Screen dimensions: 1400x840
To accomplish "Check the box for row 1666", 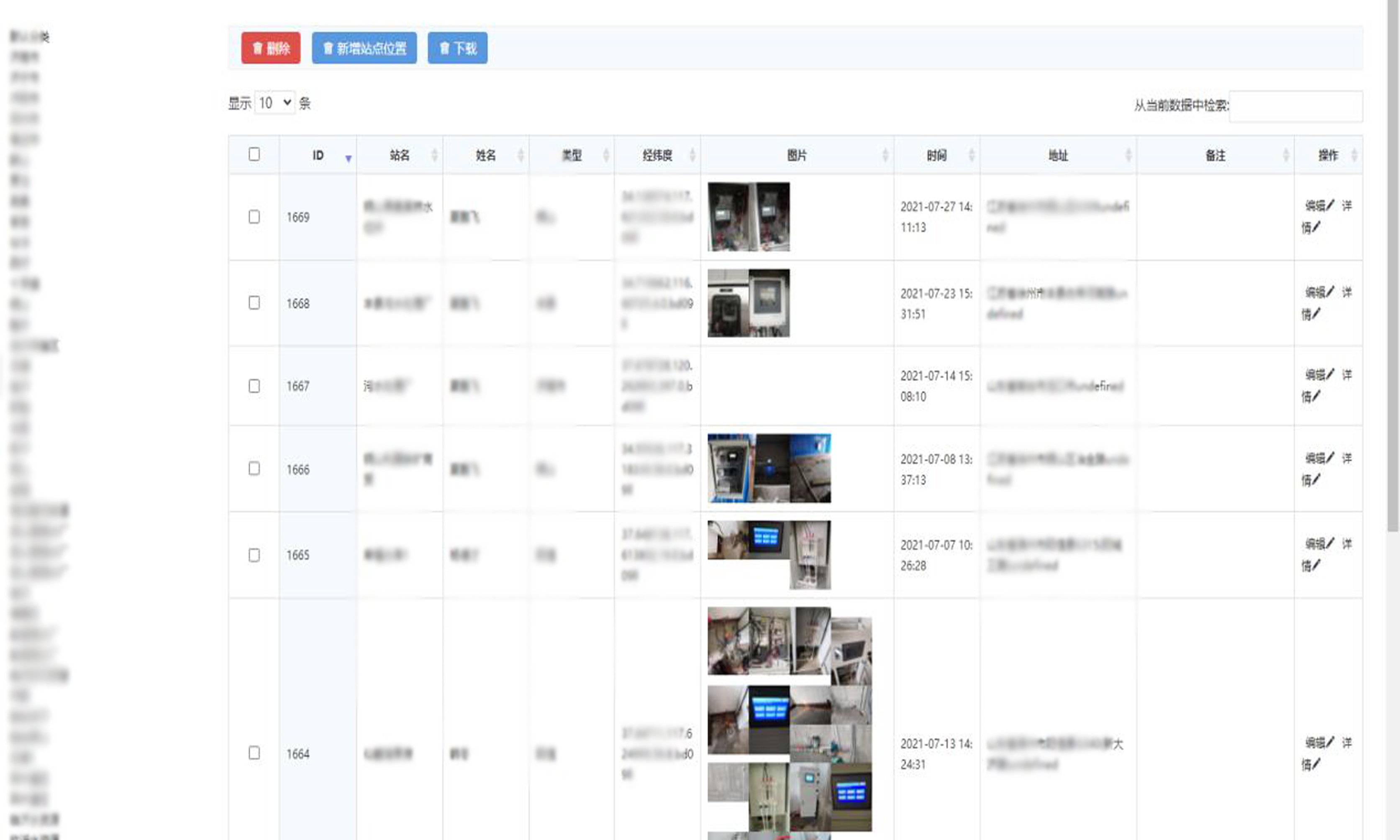I will (x=254, y=468).
